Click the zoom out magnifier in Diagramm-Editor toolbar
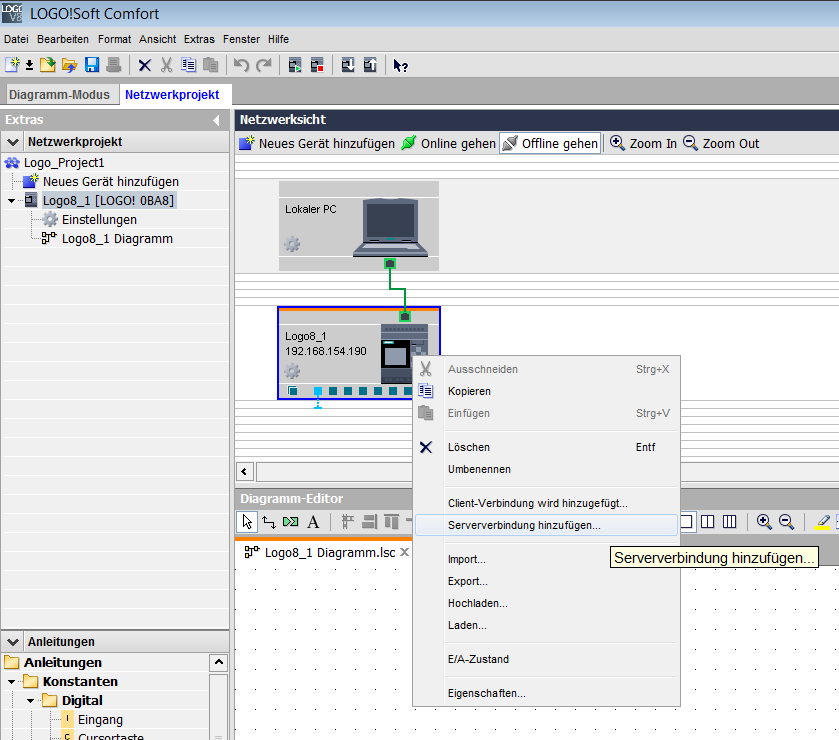Screen dimensions: 839x740 [x=786, y=522]
